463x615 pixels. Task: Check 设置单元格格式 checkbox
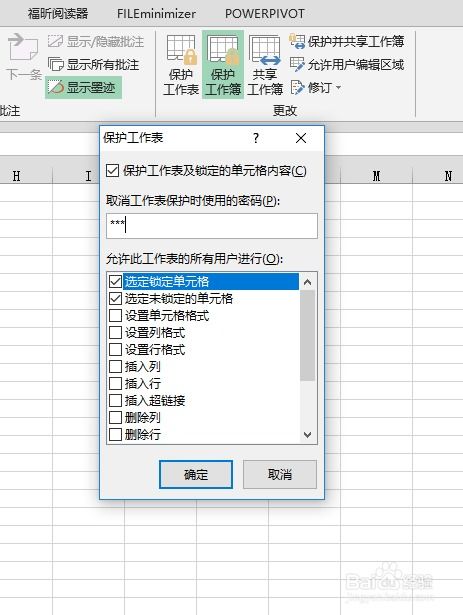point(115,315)
